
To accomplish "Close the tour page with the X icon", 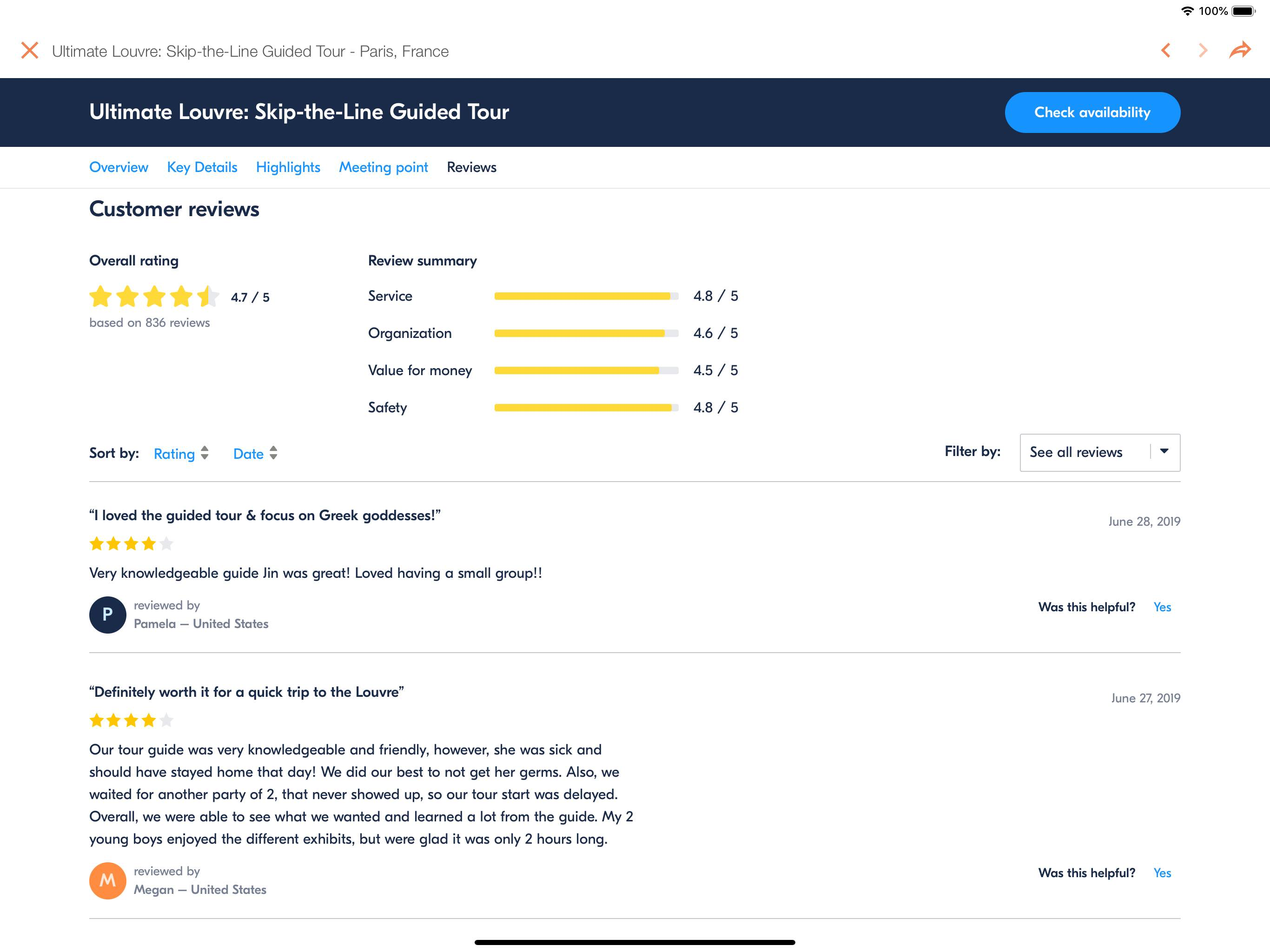I will (x=30, y=51).
